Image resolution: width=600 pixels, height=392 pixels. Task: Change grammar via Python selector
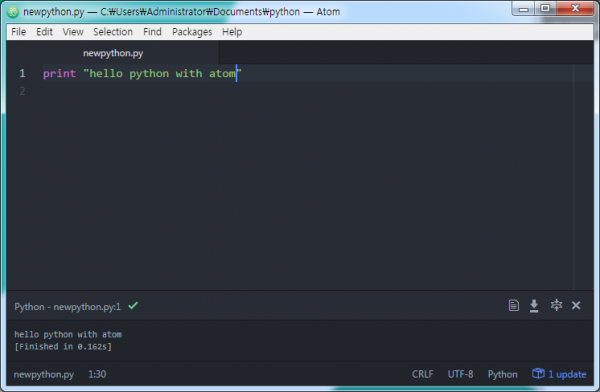[502, 374]
